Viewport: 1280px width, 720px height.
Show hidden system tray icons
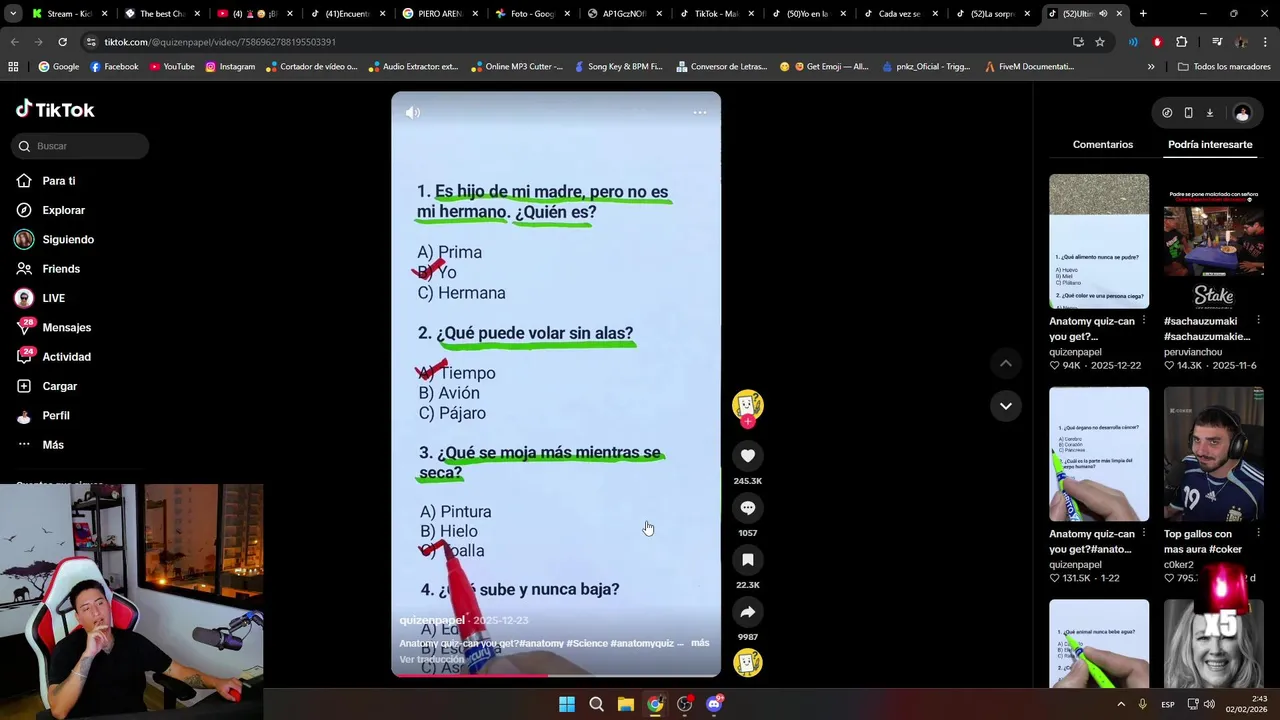[x=1120, y=704]
